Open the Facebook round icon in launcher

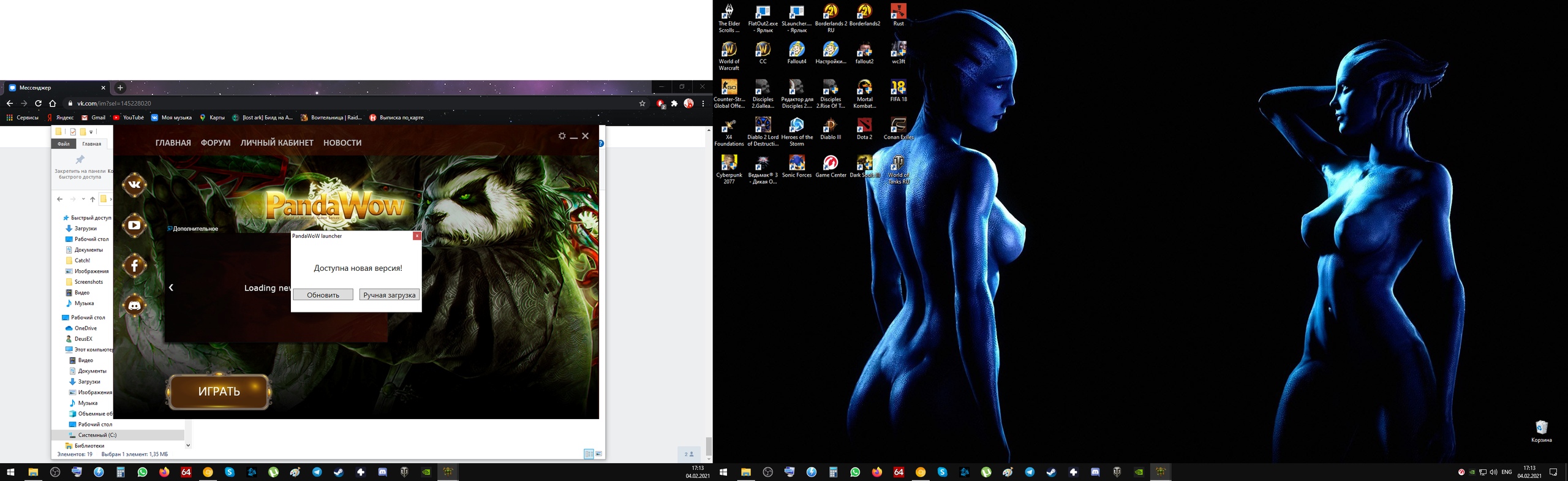(x=134, y=265)
